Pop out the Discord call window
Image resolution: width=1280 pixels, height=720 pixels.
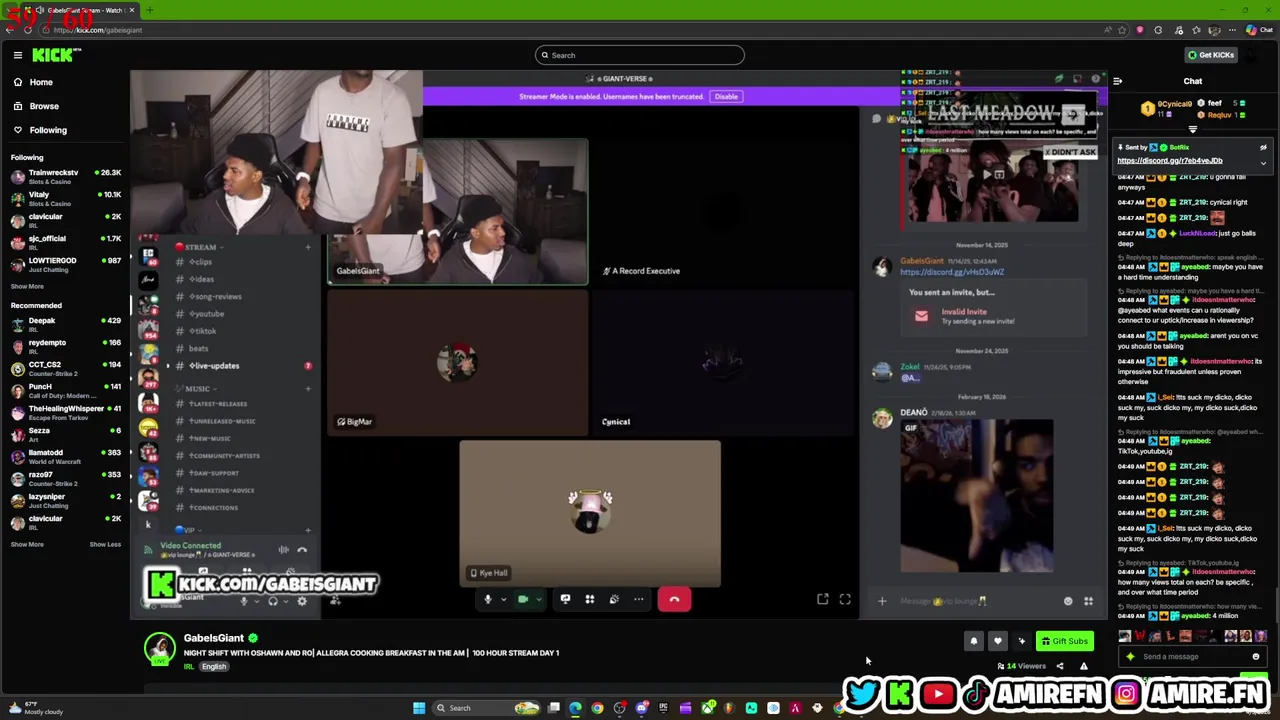822,599
